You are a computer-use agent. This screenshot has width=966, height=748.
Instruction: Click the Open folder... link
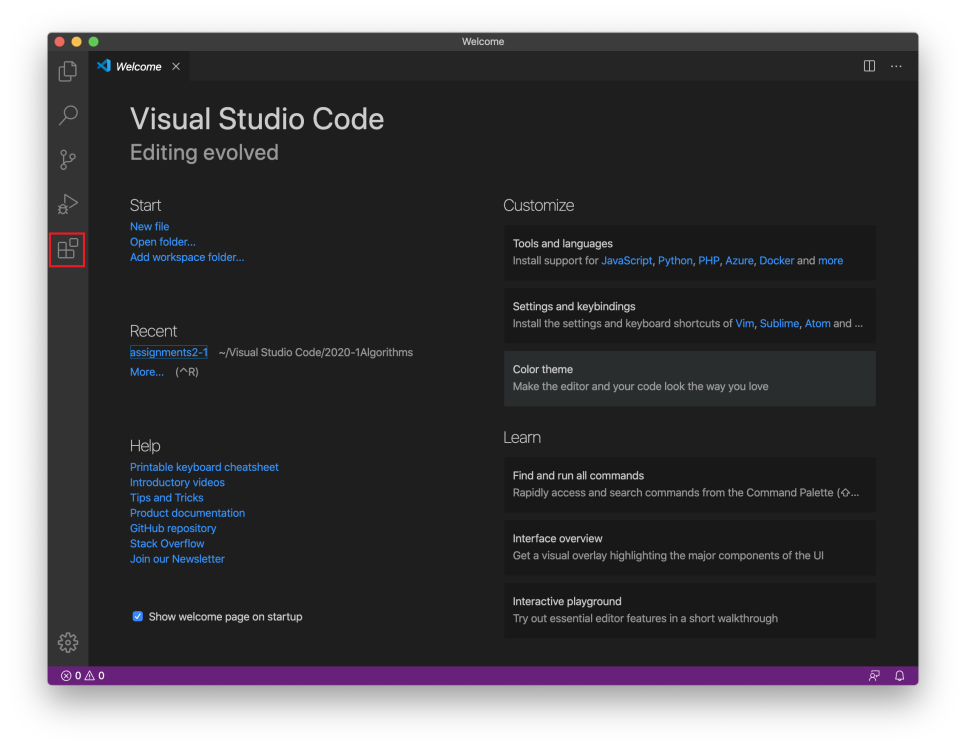163,242
